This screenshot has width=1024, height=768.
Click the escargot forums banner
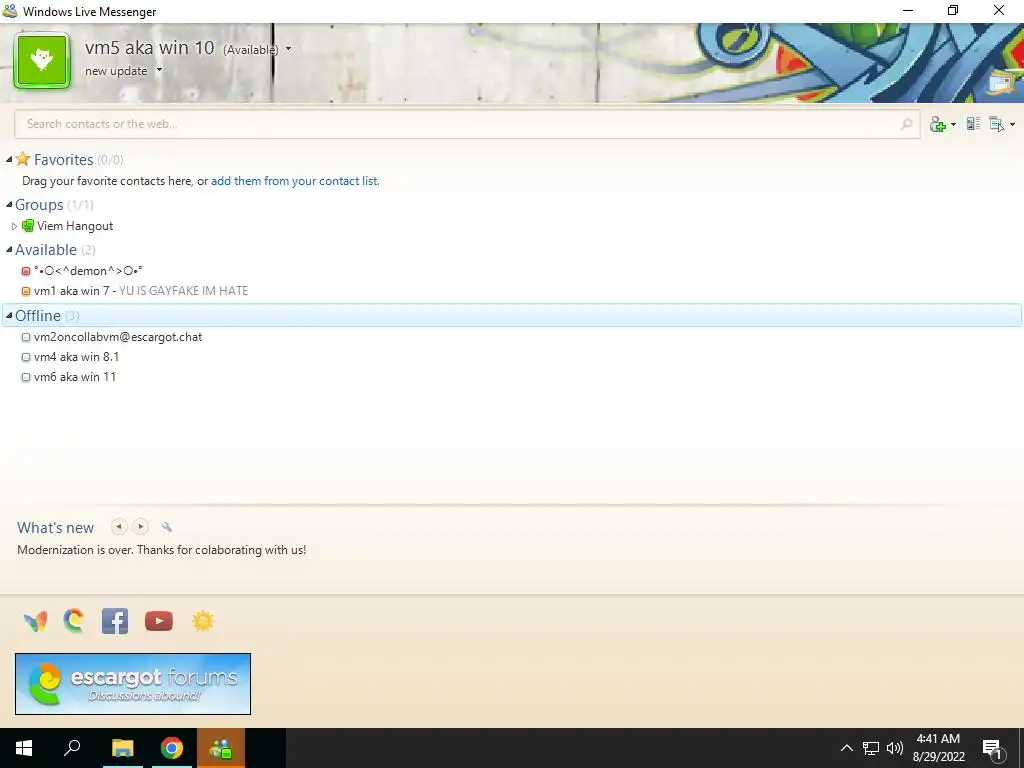[x=133, y=684]
